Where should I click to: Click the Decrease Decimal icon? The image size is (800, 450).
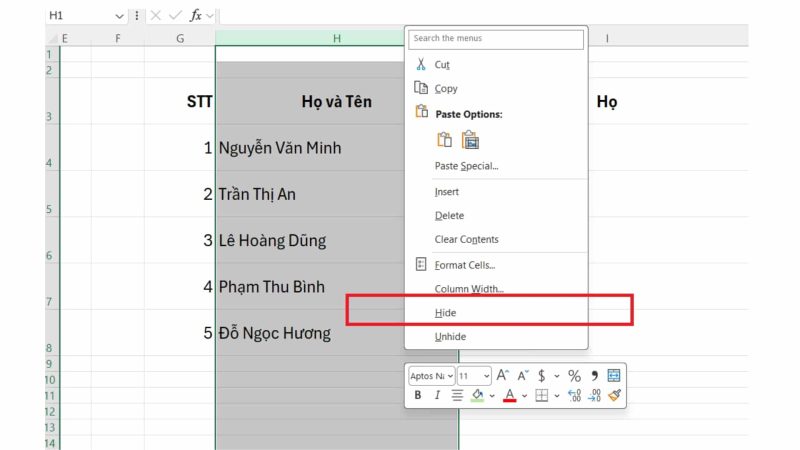coord(594,395)
